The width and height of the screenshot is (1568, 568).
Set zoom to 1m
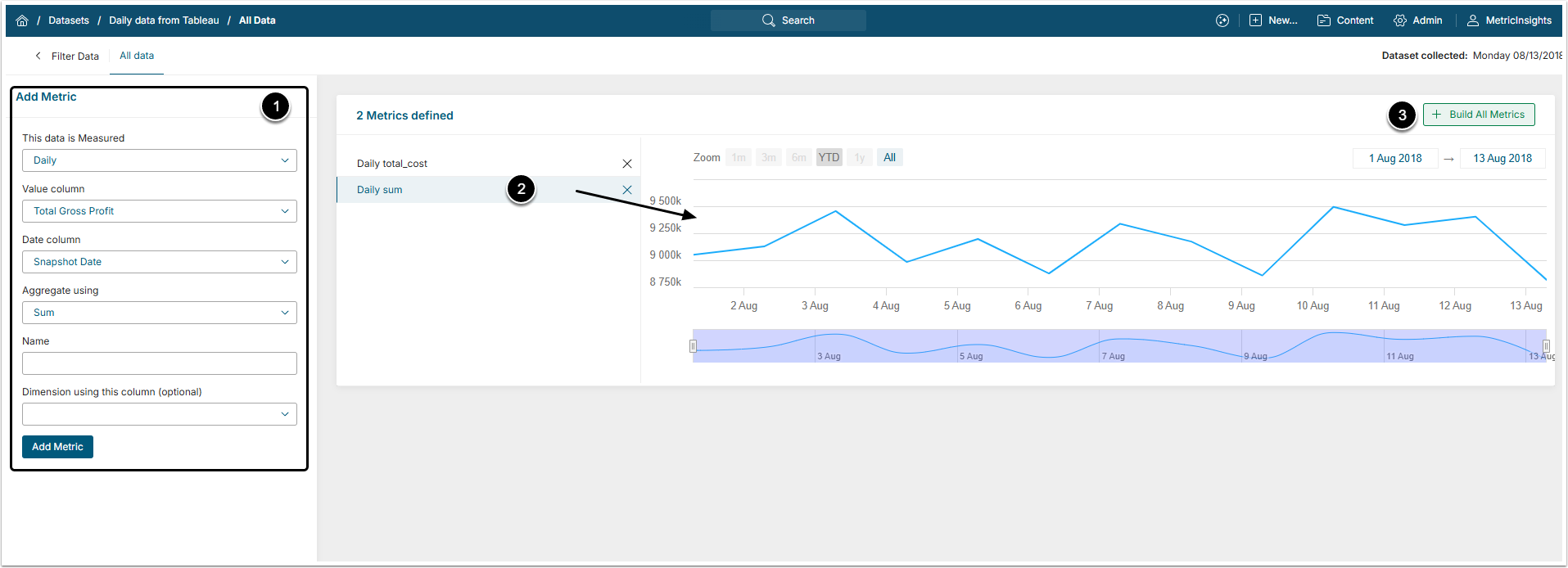click(x=739, y=157)
